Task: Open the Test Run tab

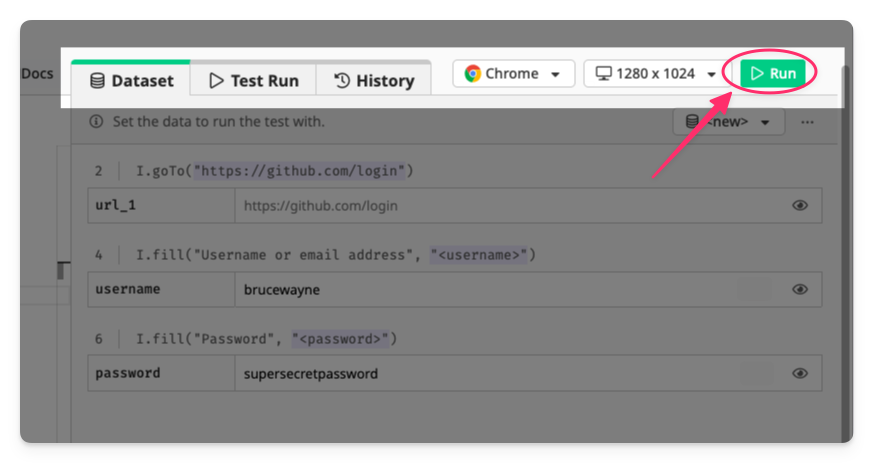Action: pos(254,80)
